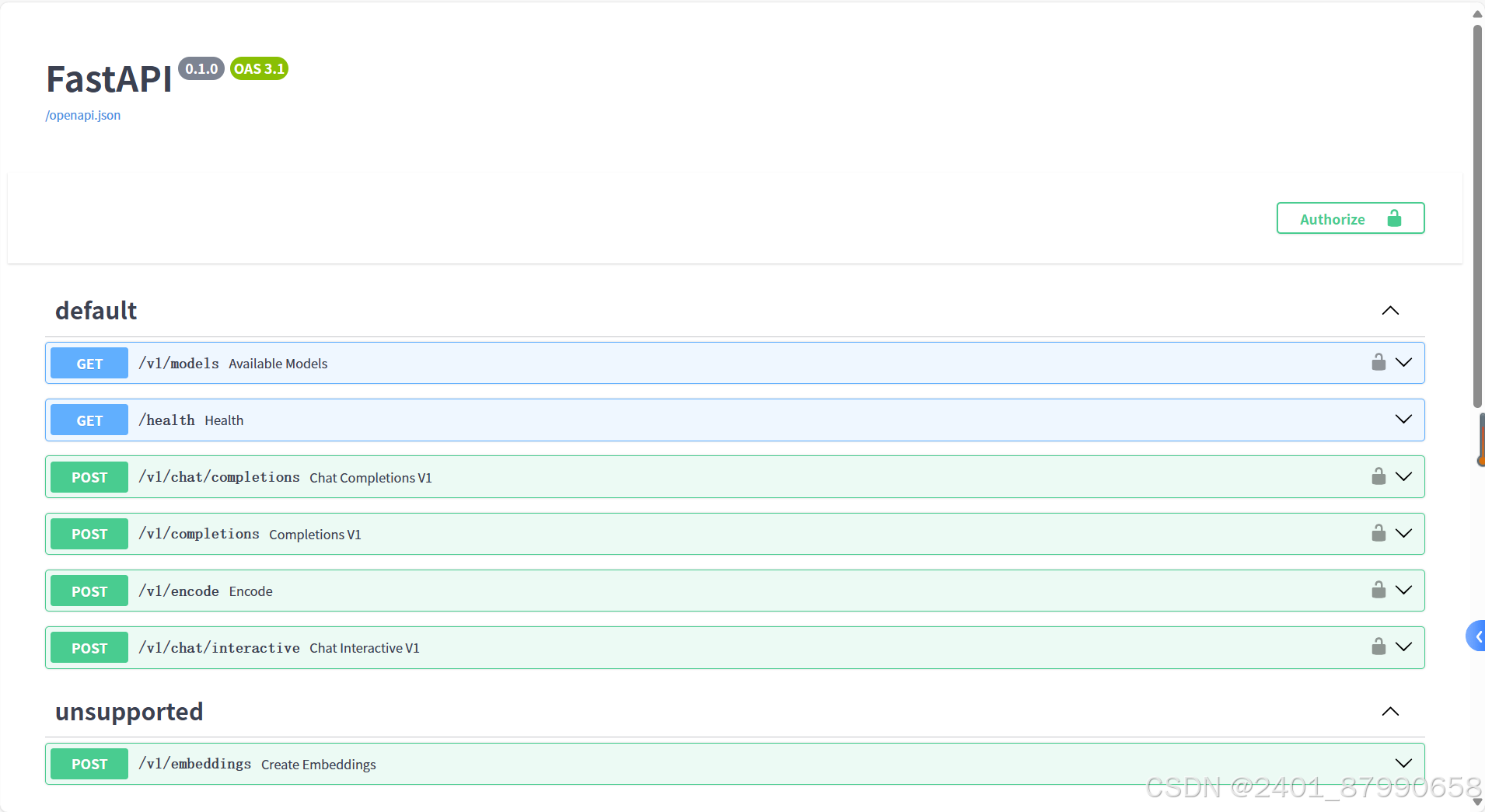Click the lock icon on /v1/chat/interactive row
The width and height of the screenshot is (1485, 812).
coord(1378,646)
